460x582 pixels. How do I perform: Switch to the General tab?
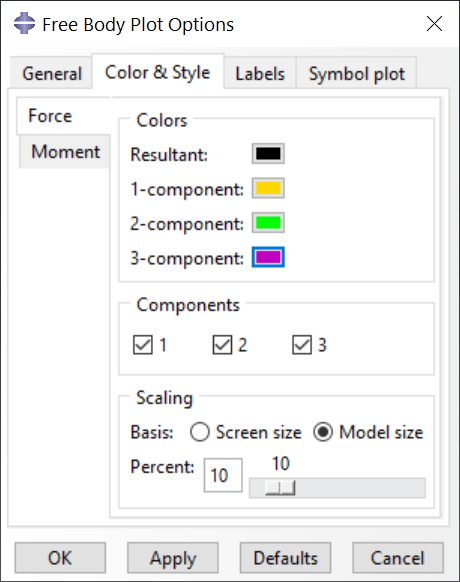(52, 73)
